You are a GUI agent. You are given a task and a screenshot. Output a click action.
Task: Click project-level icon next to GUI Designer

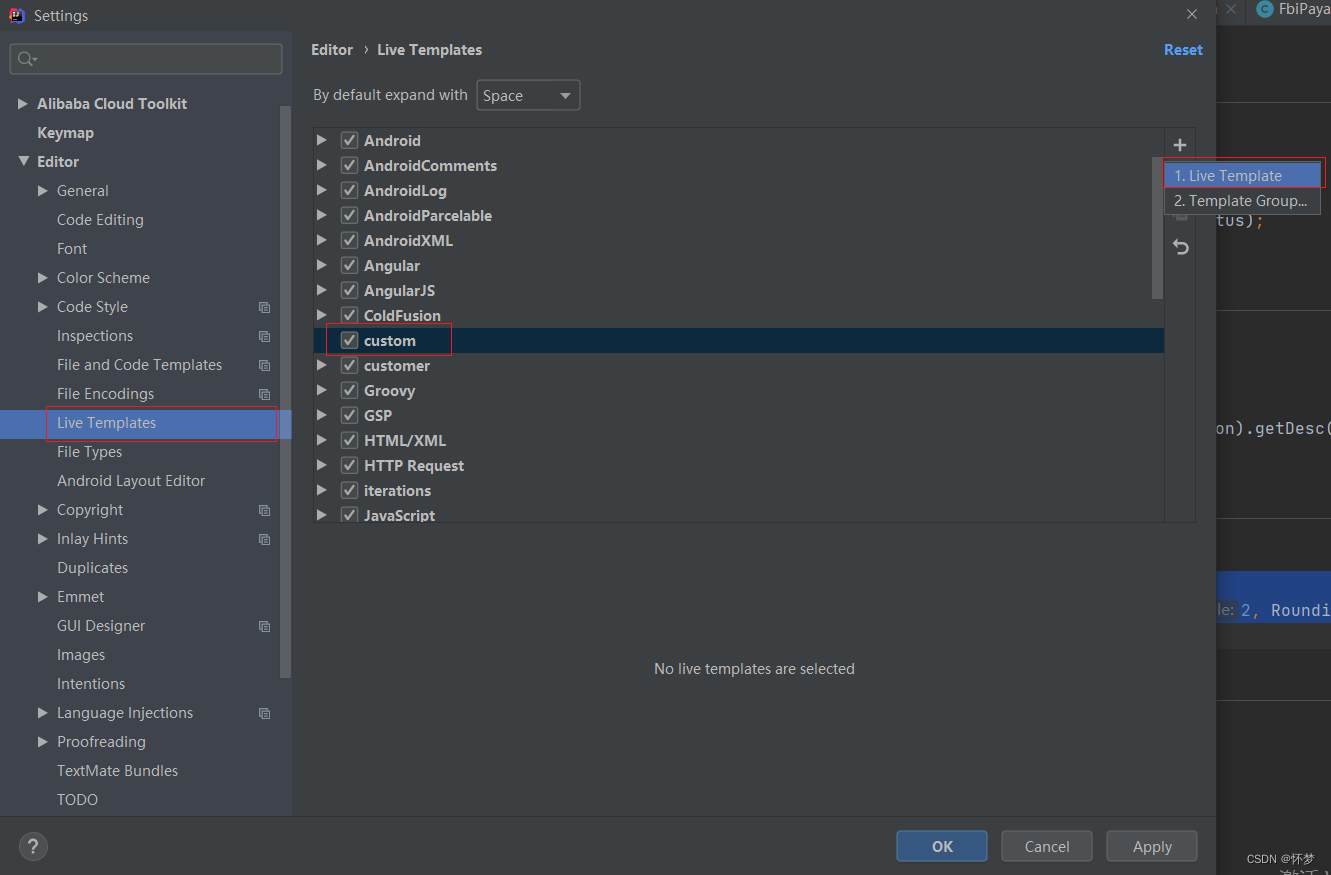pos(264,626)
